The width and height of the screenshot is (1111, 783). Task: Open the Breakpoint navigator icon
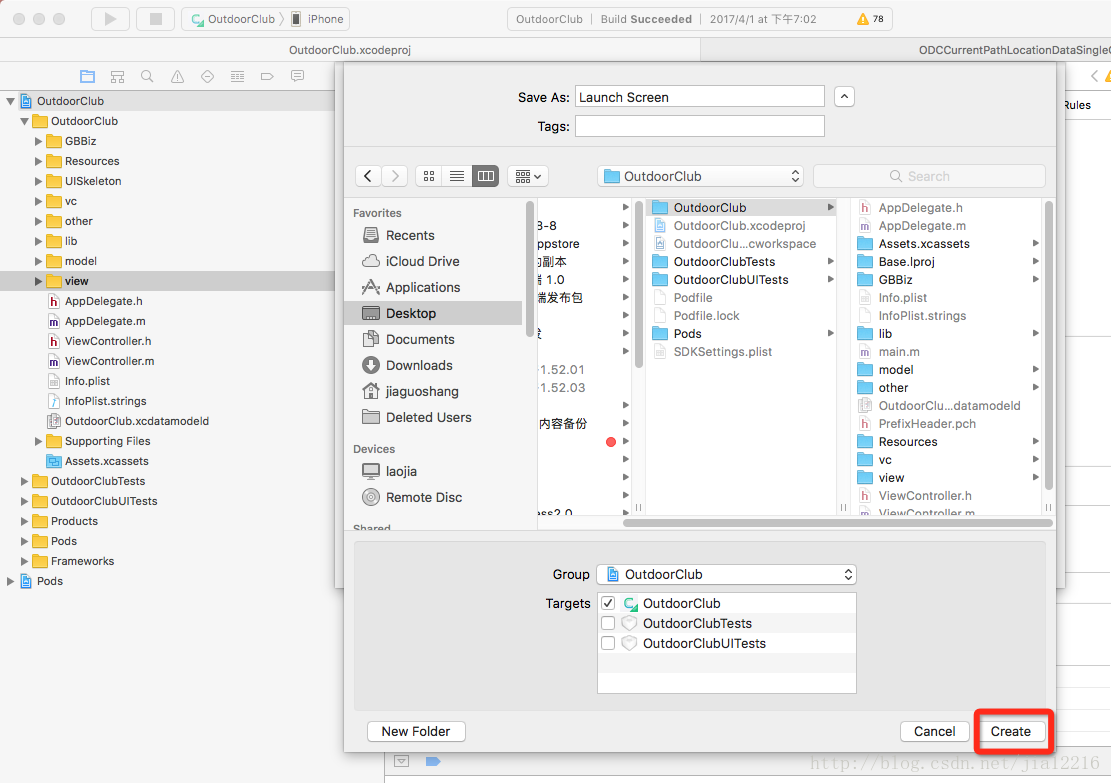click(x=267, y=77)
